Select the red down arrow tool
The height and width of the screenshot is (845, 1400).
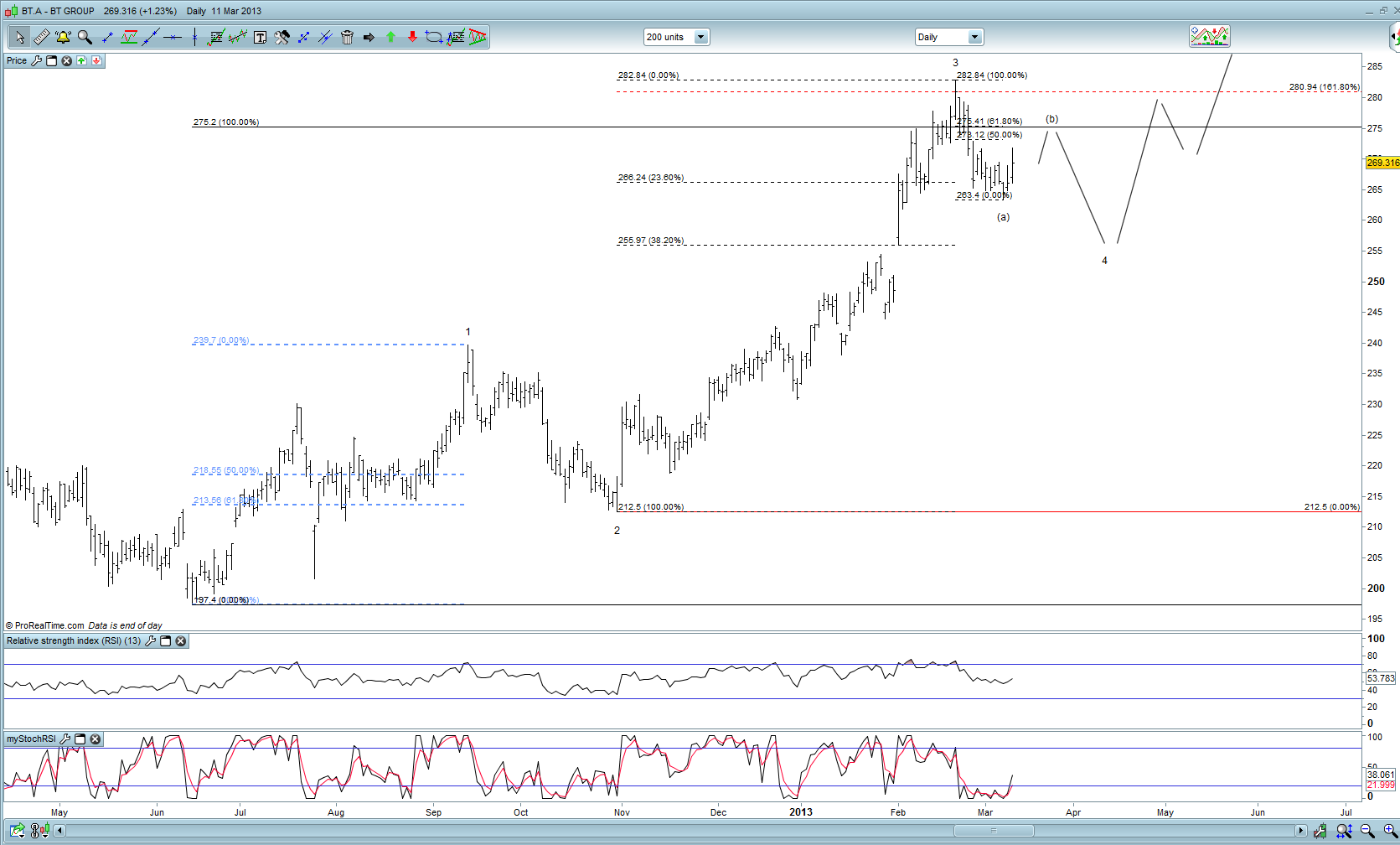(x=412, y=37)
